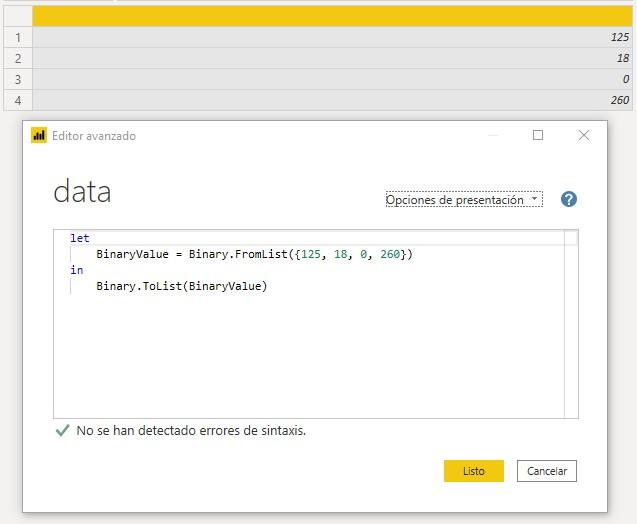This screenshot has width=637, height=524.
Task: Maximize the Editor avanzado dialog
Action: point(538,135)
